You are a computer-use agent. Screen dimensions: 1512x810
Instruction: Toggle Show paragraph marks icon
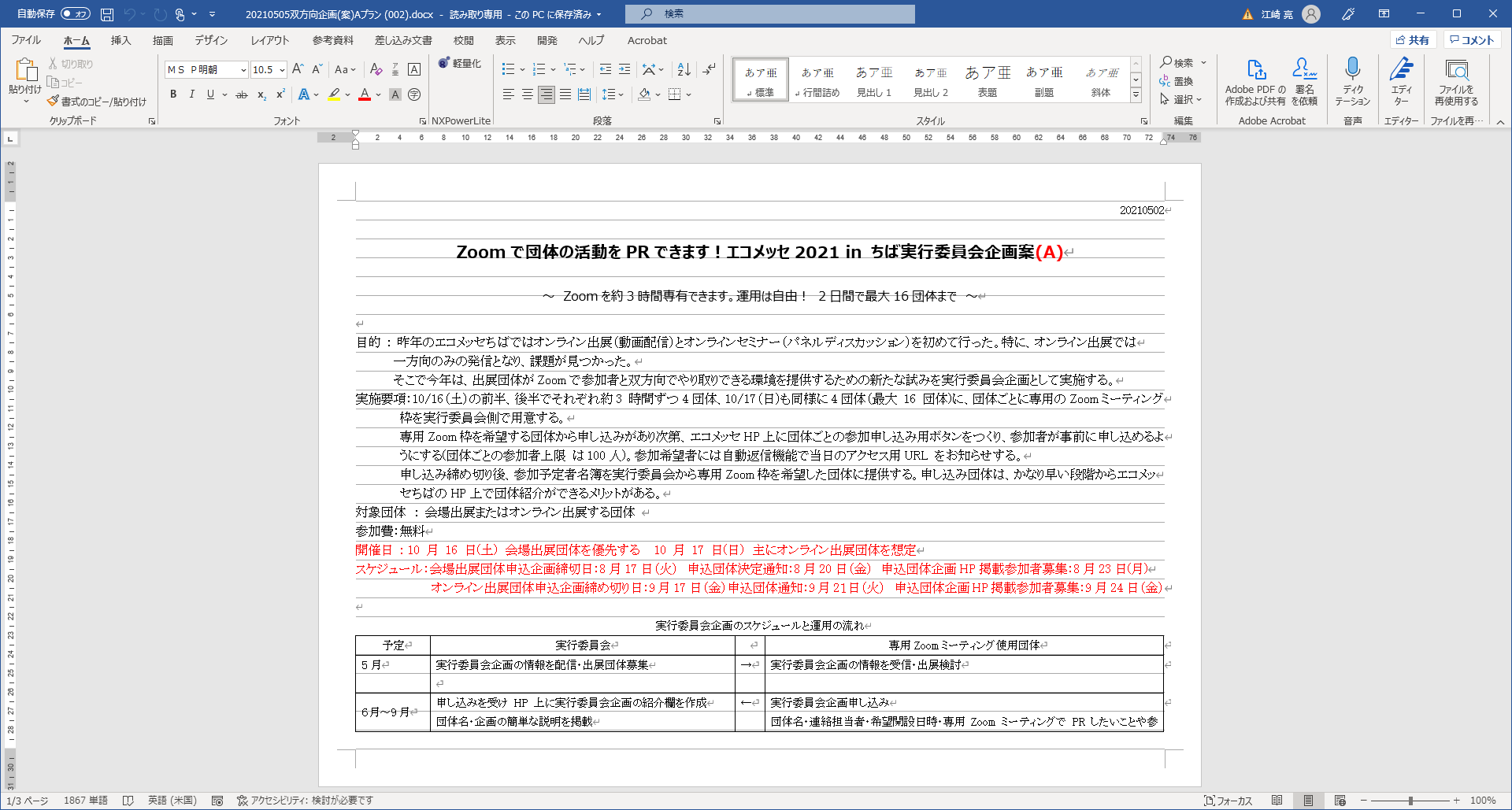point(710,69)
